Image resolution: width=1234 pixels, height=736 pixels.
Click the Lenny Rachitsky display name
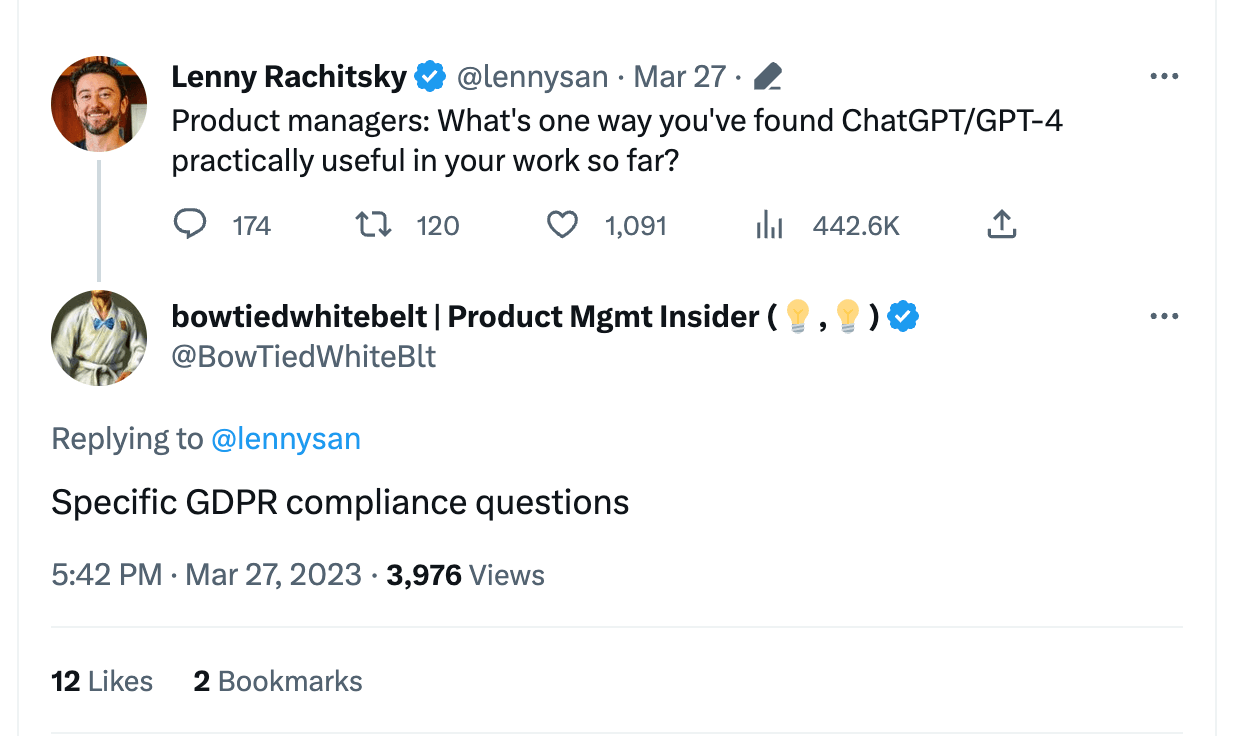pos(289,77)
